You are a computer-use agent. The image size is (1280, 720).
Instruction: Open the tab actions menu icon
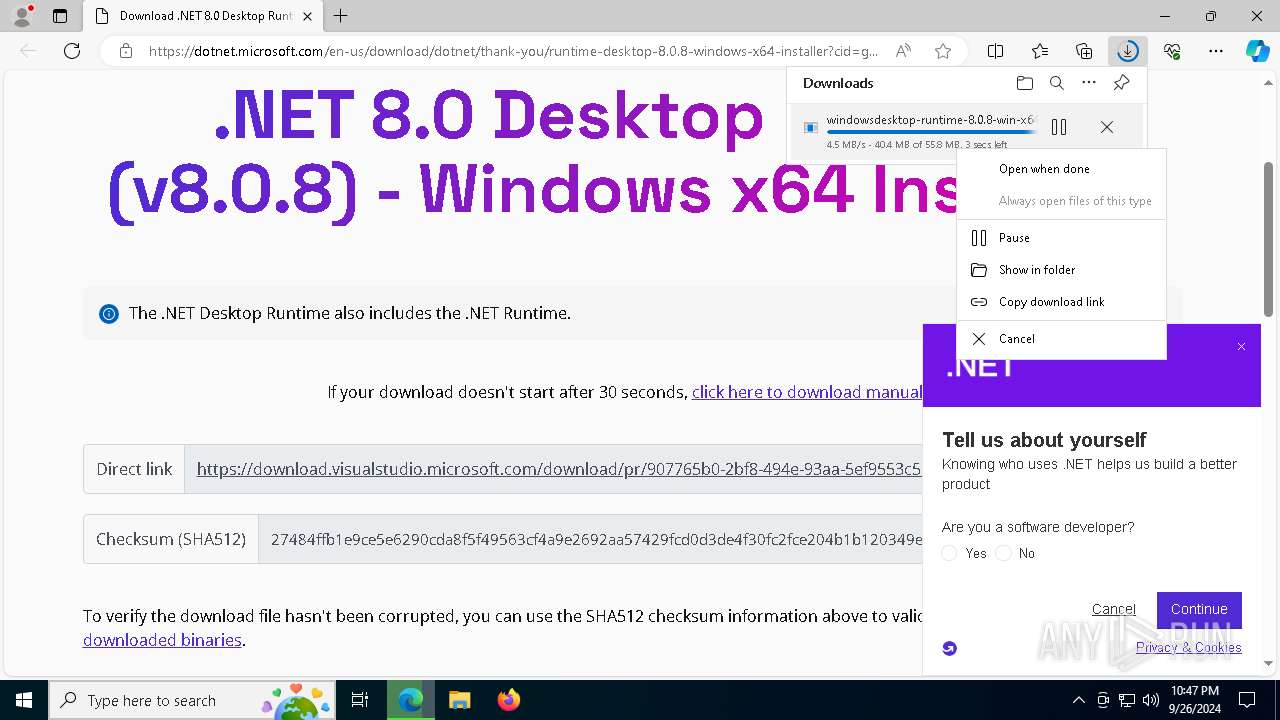(x=60, y=16)
